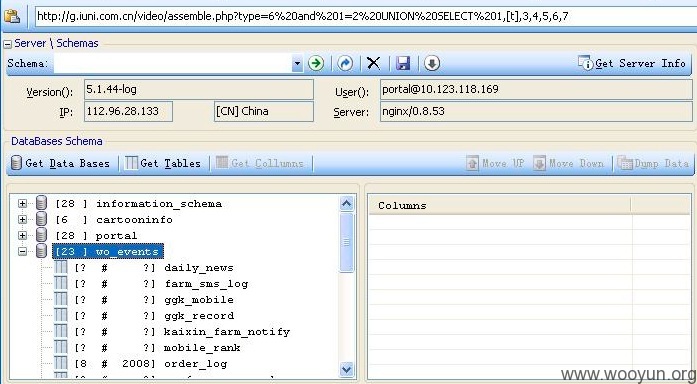Expand the portal database node

(22, 236)
